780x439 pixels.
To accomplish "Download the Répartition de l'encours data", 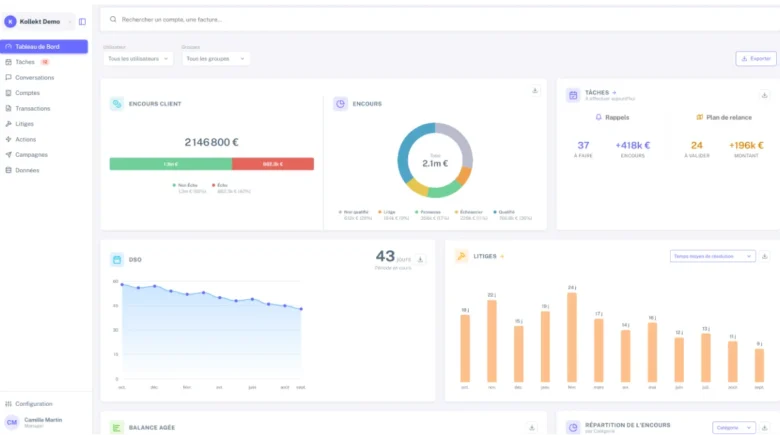I will (765, 428).
